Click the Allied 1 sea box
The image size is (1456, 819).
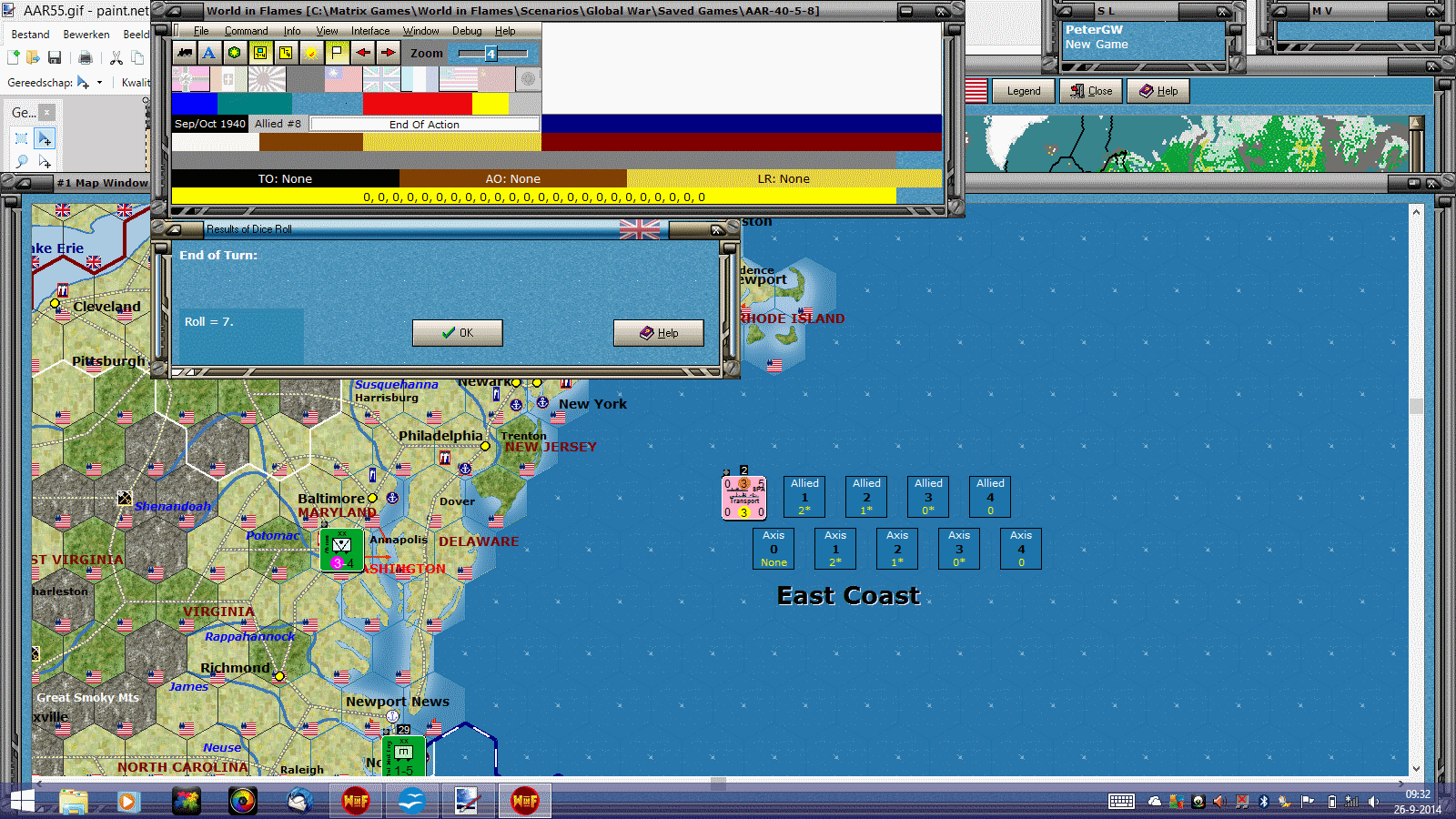click(x=804, y=498)
